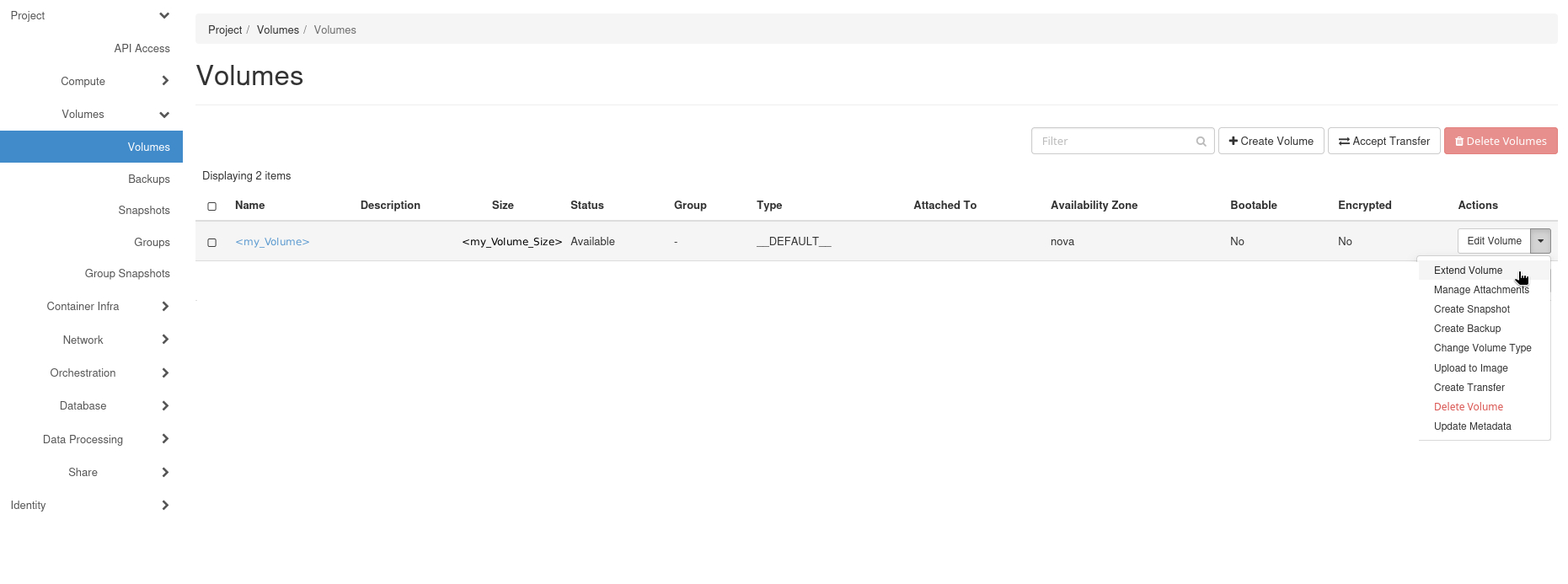The width and height of the screenshot is (1568, 584).
Task: Expand the Orchestration sidebar chevron
Action: [165, 373]
